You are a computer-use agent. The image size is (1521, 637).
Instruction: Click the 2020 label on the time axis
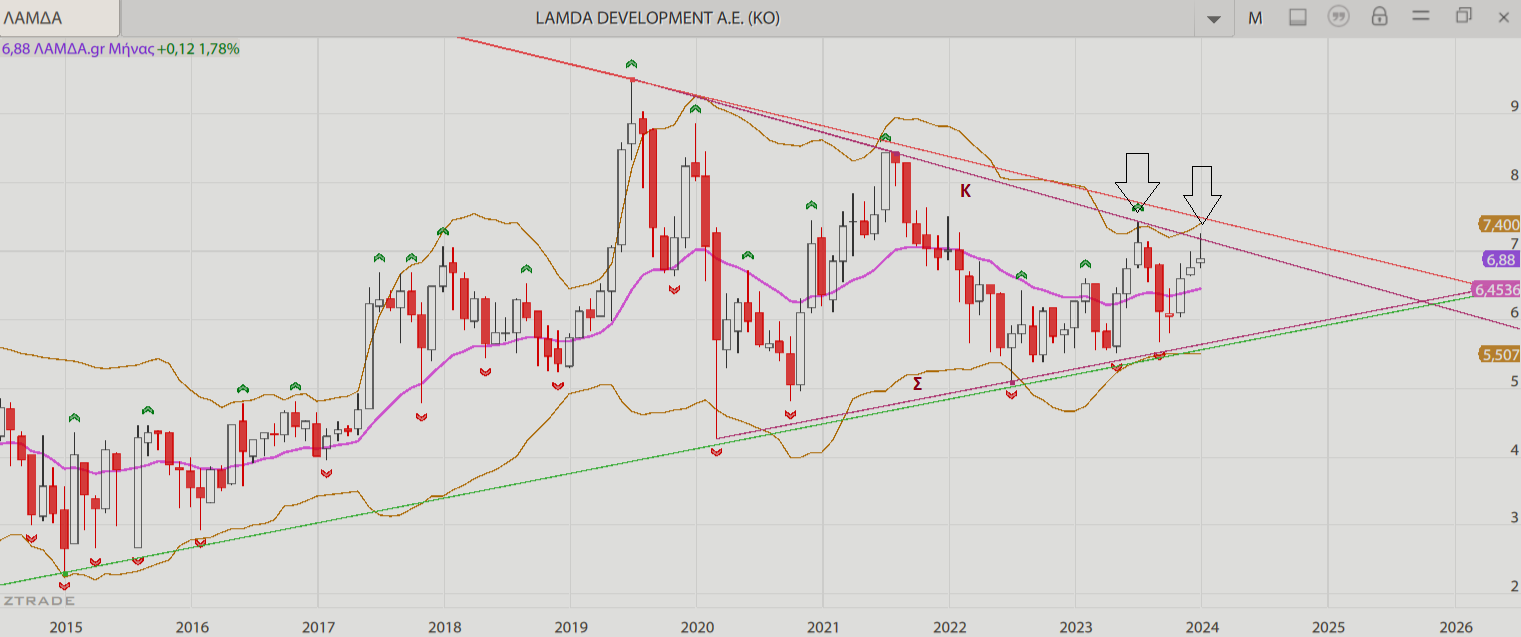696,627
